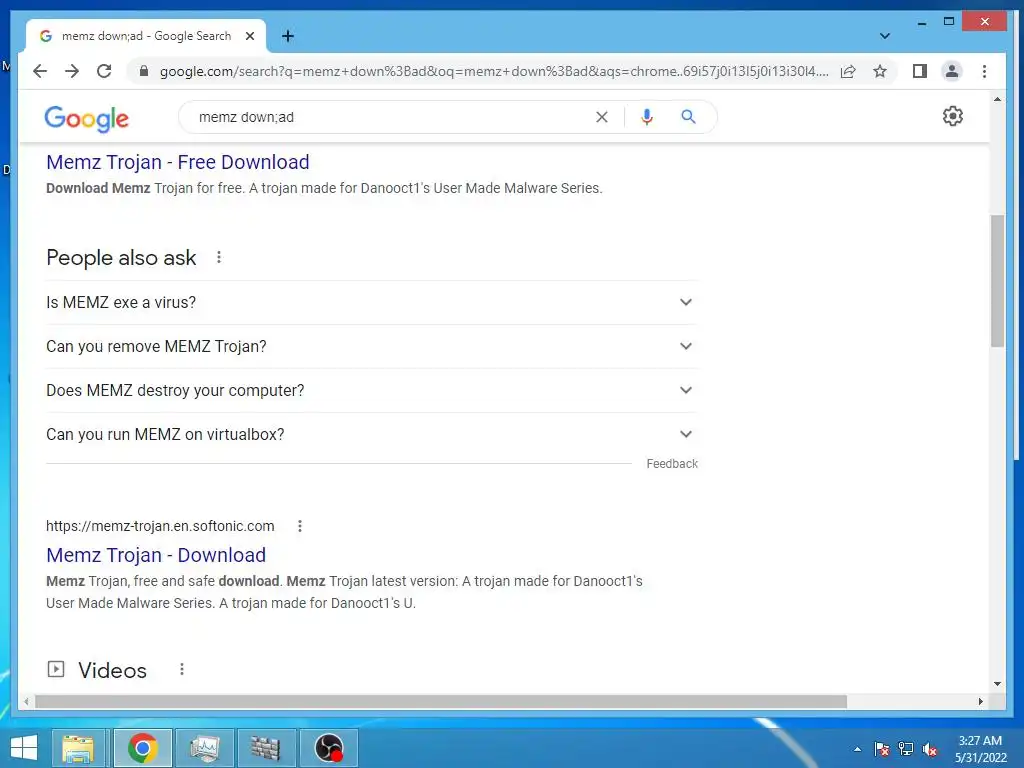Open OBS recorder on the taskbar
Screen dimensions: 1024x768
tap(328, 748)
